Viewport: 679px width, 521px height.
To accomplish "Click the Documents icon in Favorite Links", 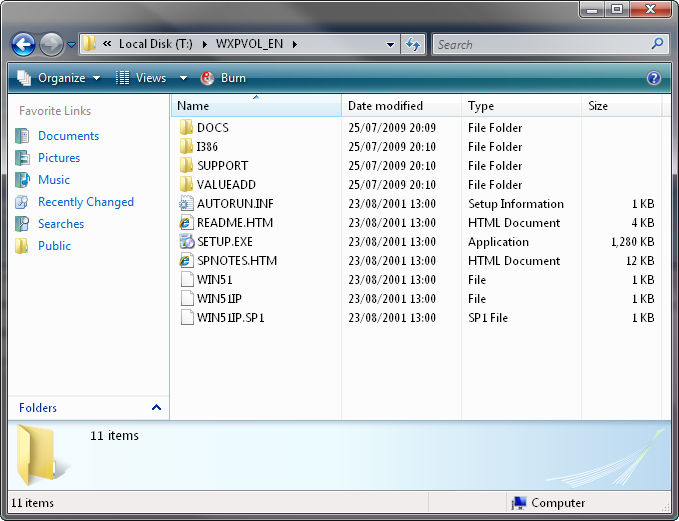I will (22, 136).
